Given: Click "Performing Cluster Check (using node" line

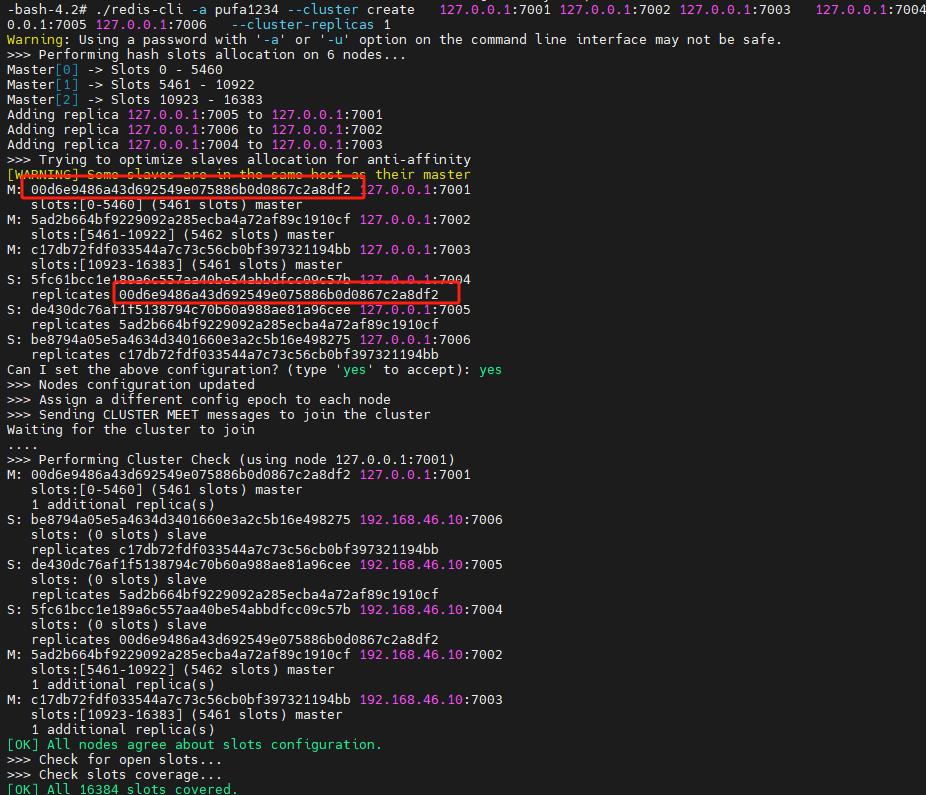Looking at the screenshot, I should point(231,460).
